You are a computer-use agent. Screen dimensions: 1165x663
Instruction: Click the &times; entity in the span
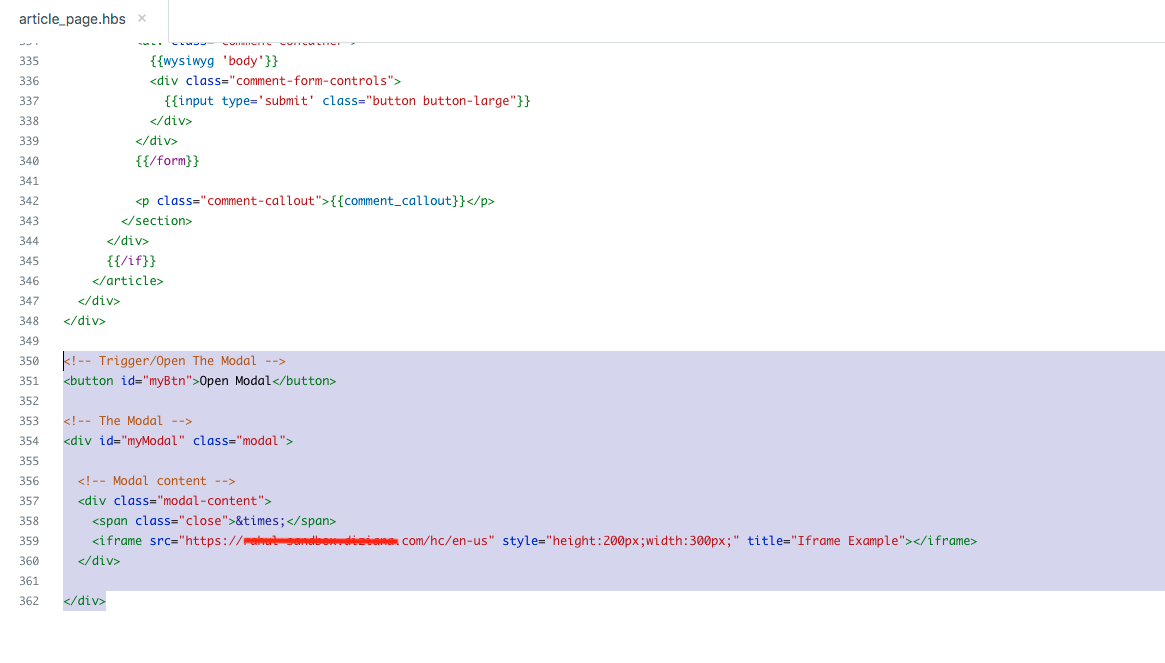260,521
